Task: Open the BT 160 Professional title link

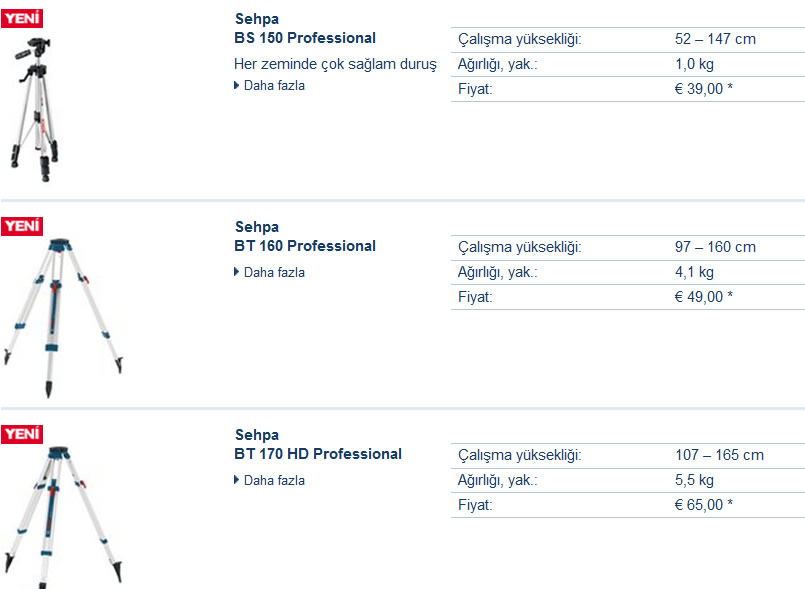Action: [x=305, y=246]
